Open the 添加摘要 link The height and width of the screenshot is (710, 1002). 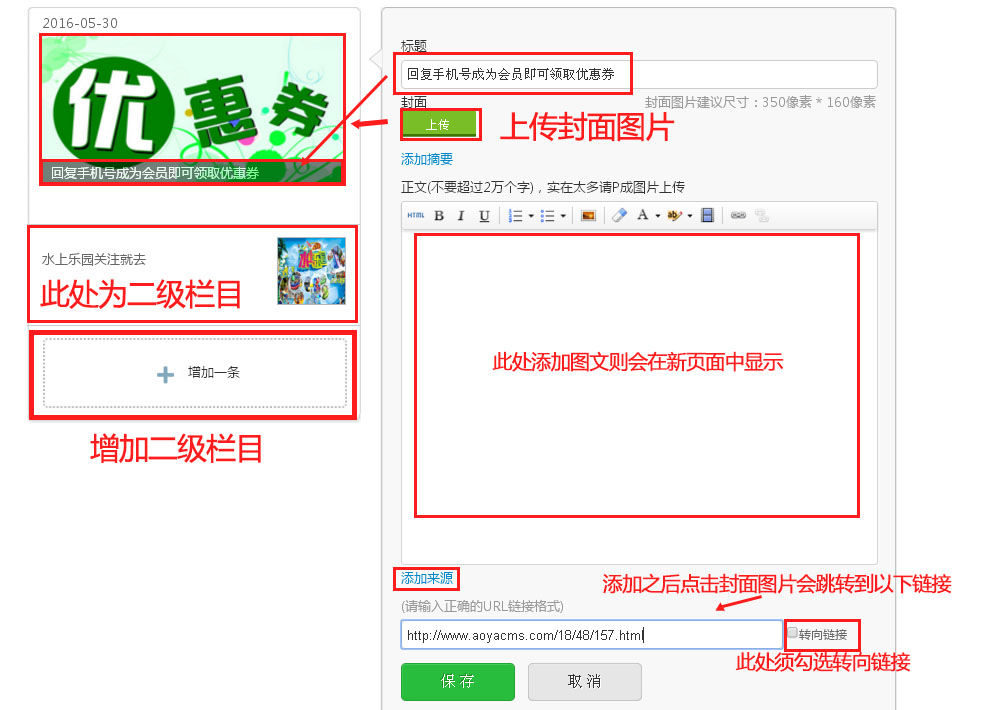[x=427, y=159]
